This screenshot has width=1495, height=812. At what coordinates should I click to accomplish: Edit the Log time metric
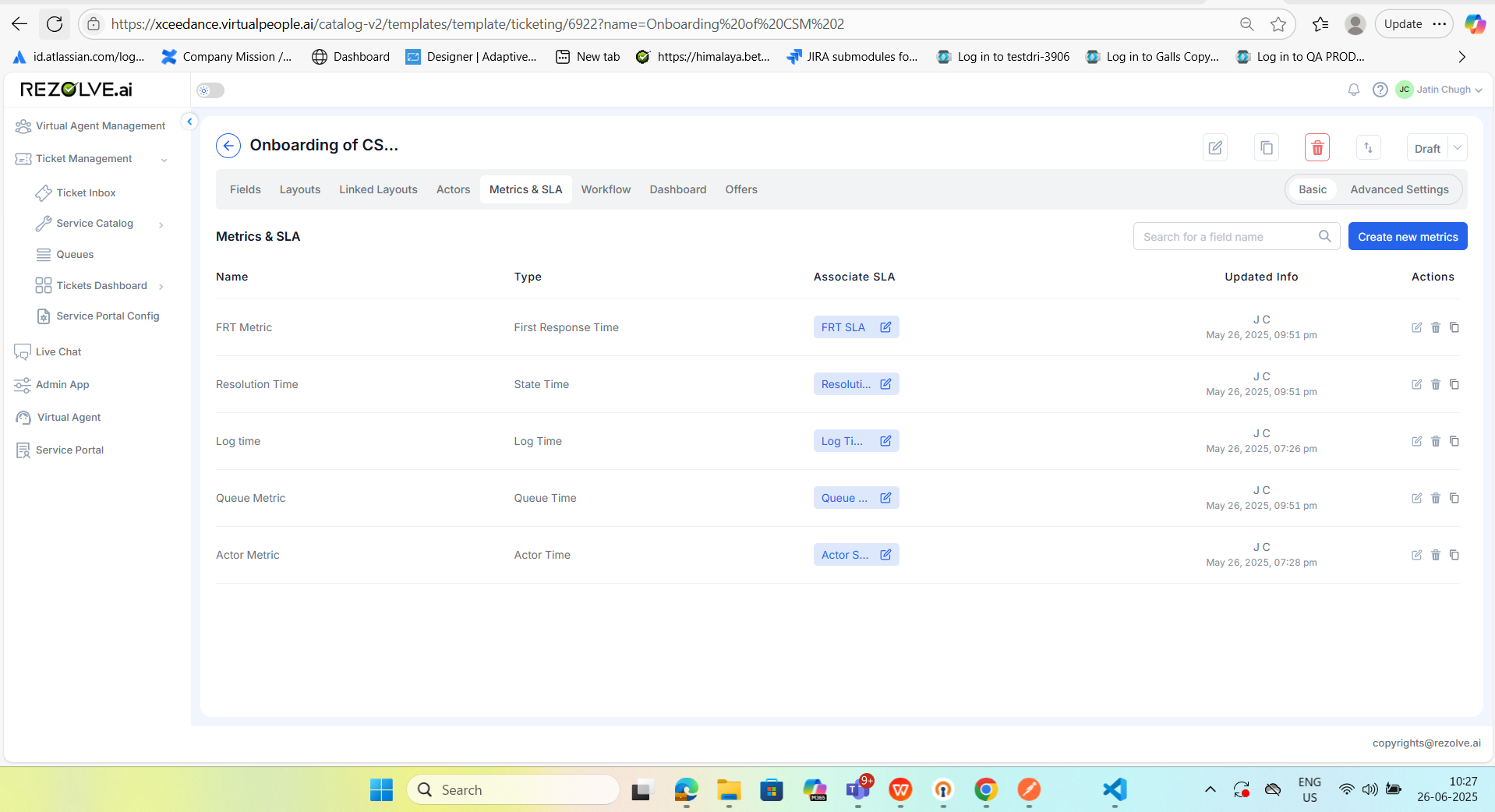(x=1416, y=441)
